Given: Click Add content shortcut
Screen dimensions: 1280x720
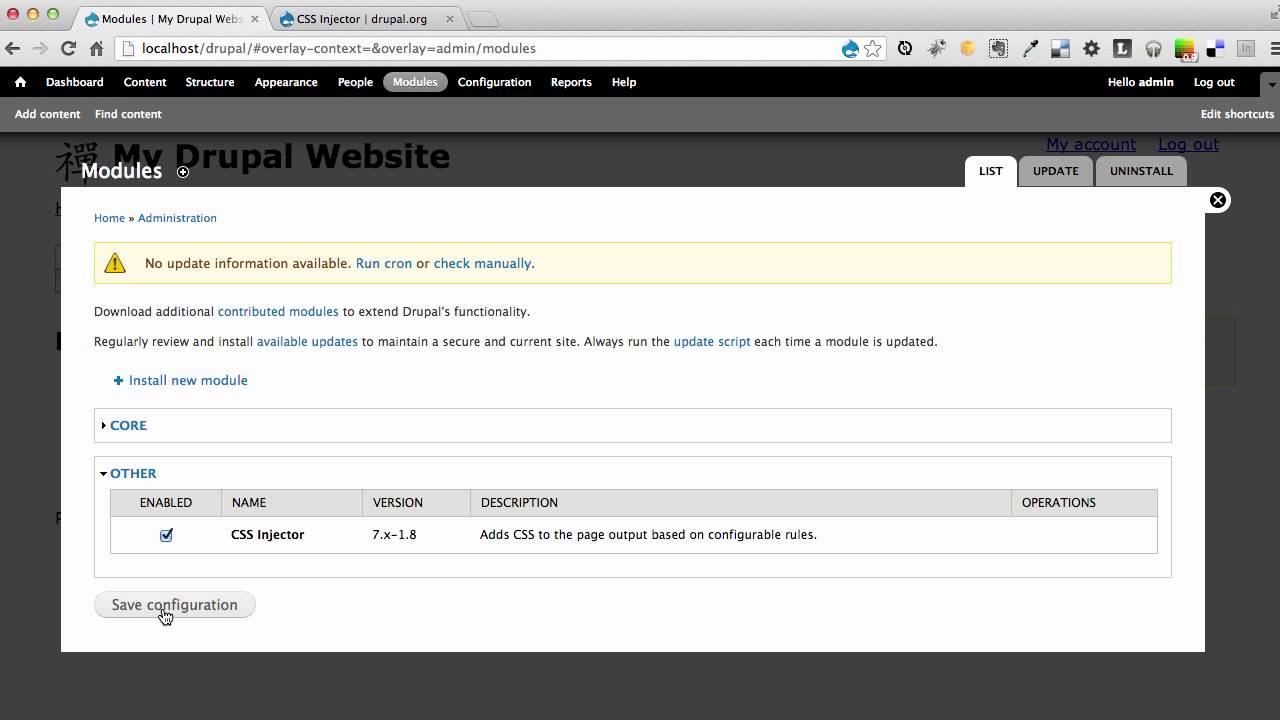Looking at the screenshot, I should tap(47, 114).
